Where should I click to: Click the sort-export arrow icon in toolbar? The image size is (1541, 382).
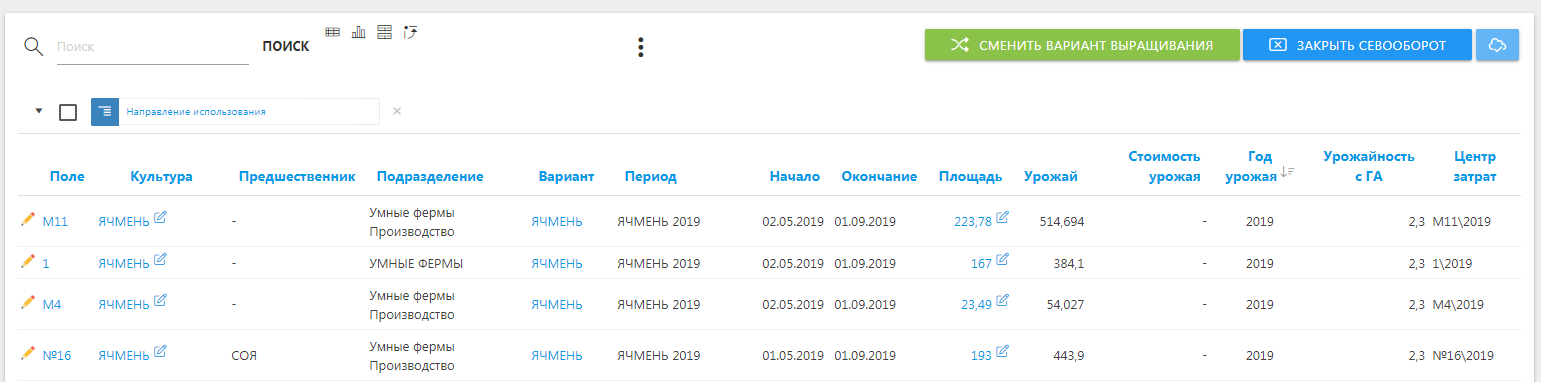(x=410, y=32)
